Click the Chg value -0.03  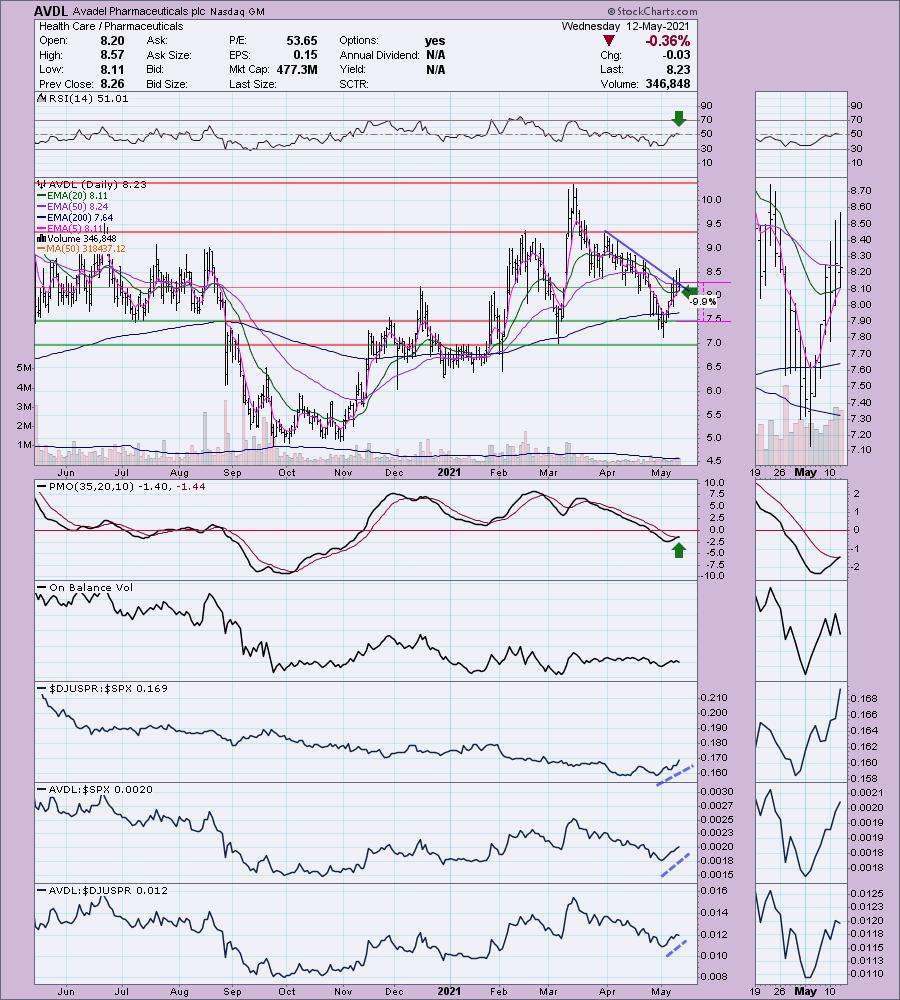(x=677, y=55)
